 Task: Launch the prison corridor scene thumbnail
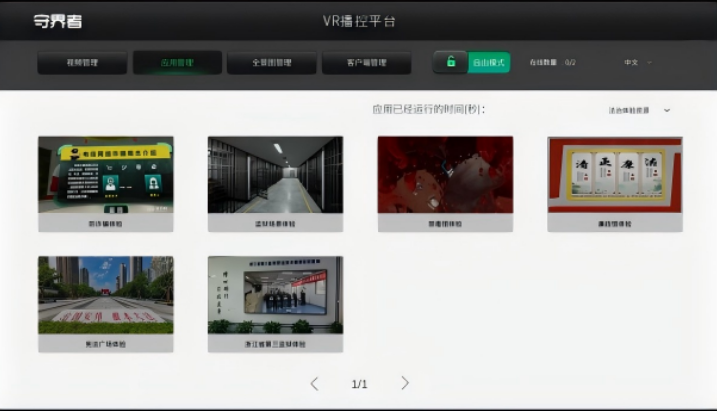(275, 175)
